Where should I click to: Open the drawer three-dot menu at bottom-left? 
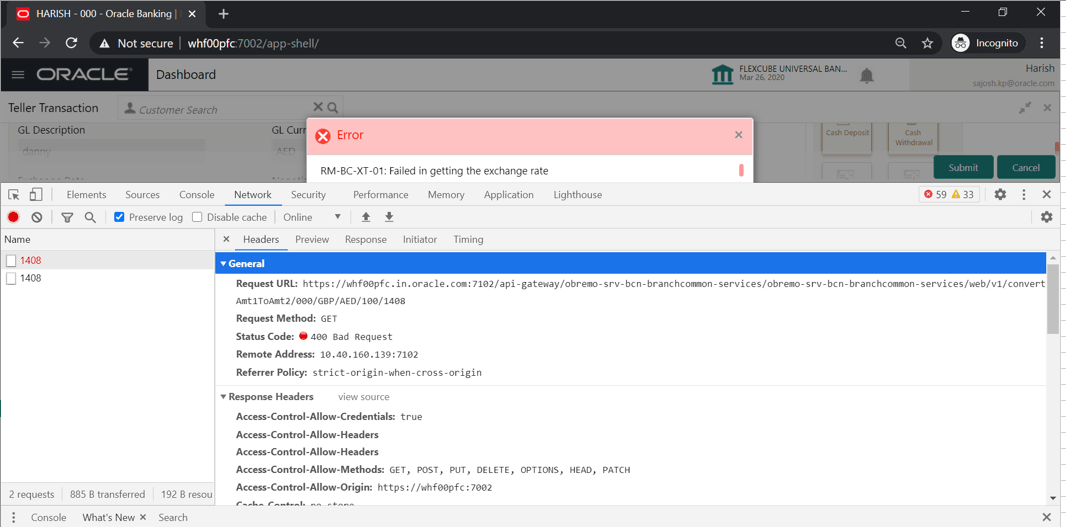click(x=13, y=517)
